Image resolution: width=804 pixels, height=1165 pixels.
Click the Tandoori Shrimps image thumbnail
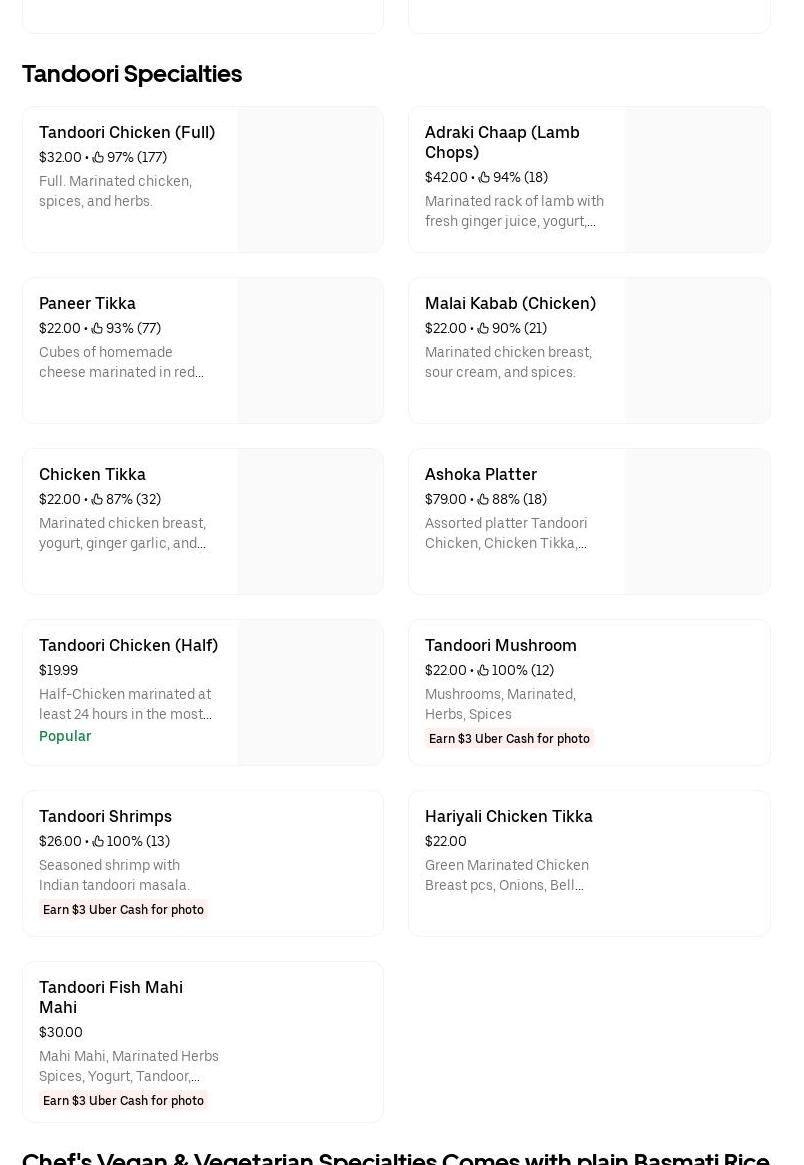coord(310,863)
